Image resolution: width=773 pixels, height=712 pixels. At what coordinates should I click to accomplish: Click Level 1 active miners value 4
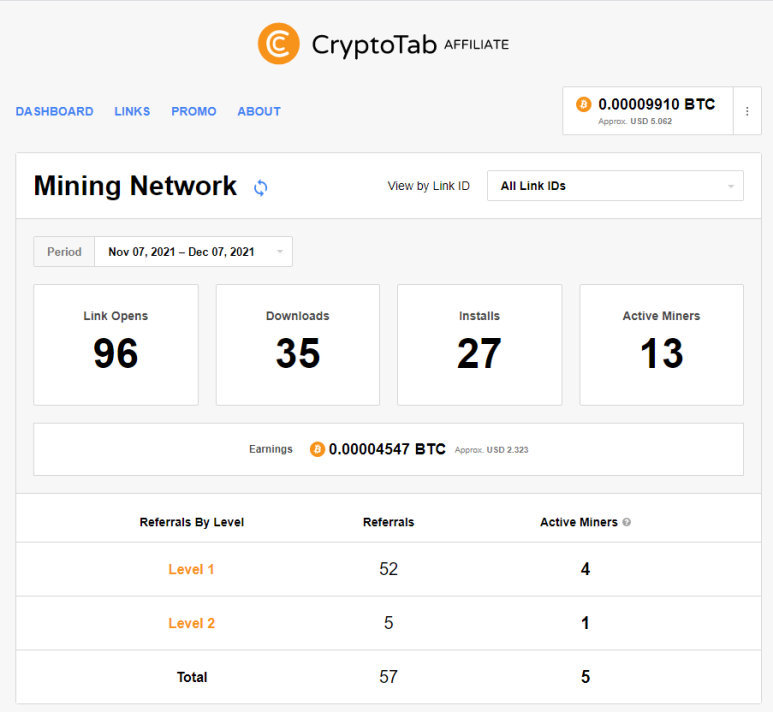(x=585, y=569)
